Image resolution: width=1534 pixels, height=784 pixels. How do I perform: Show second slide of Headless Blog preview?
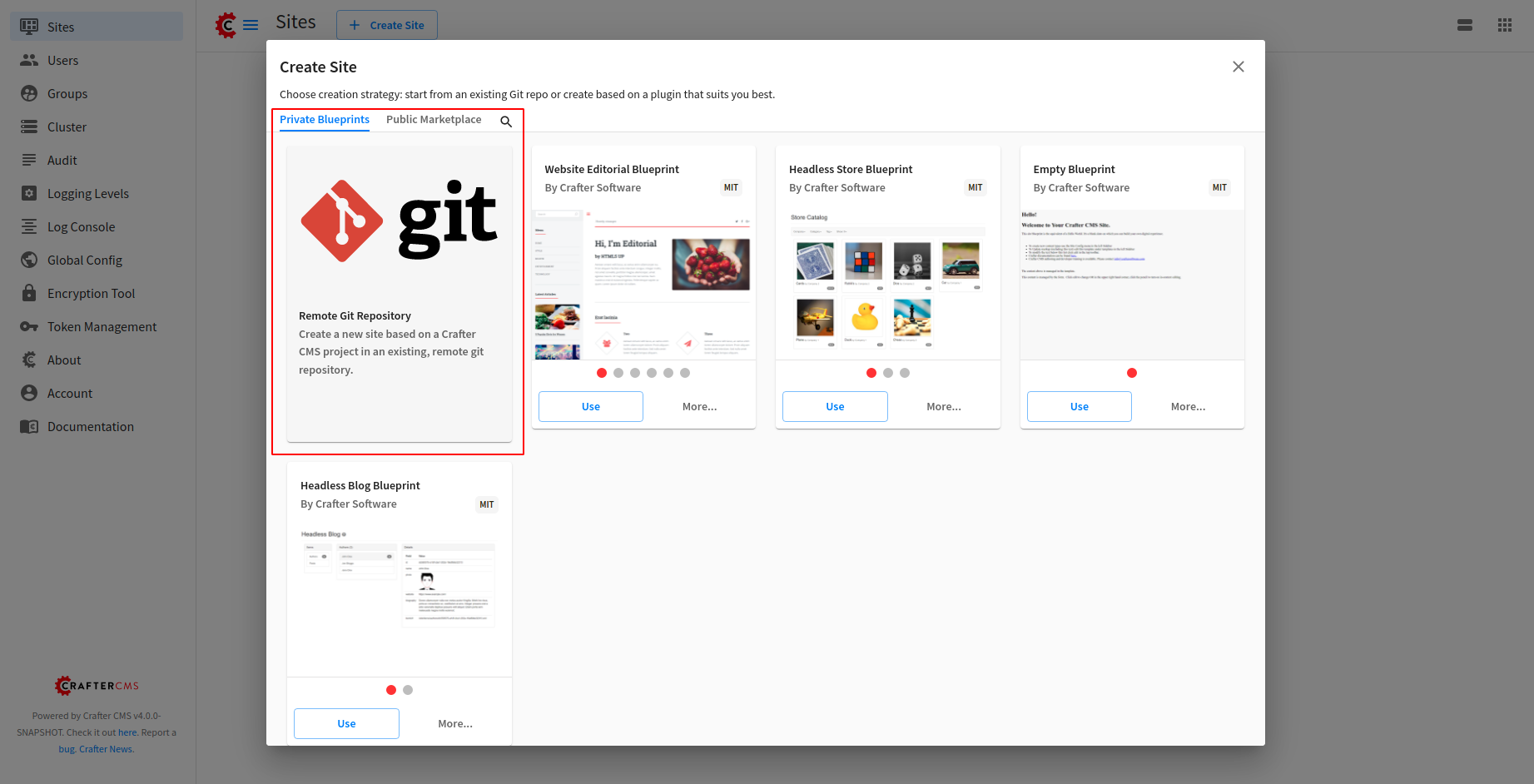[x=408, y=690]
